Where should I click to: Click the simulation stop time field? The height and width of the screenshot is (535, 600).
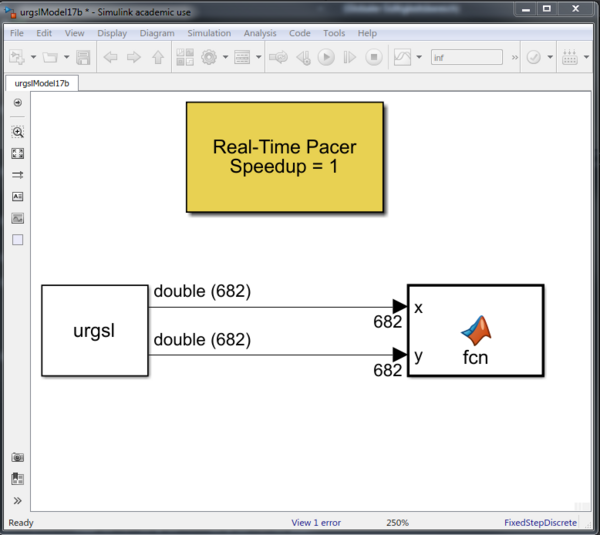click(467, 57)
